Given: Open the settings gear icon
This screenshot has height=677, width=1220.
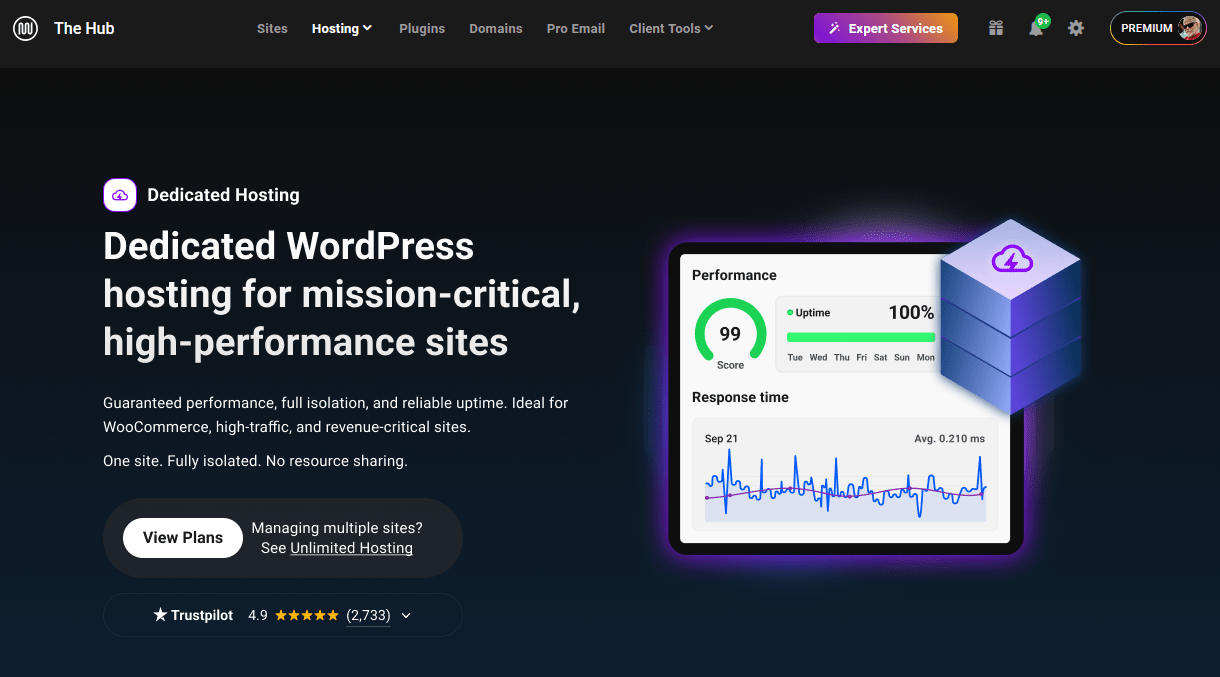Looking at the screenshot, I should point(1076,28).
